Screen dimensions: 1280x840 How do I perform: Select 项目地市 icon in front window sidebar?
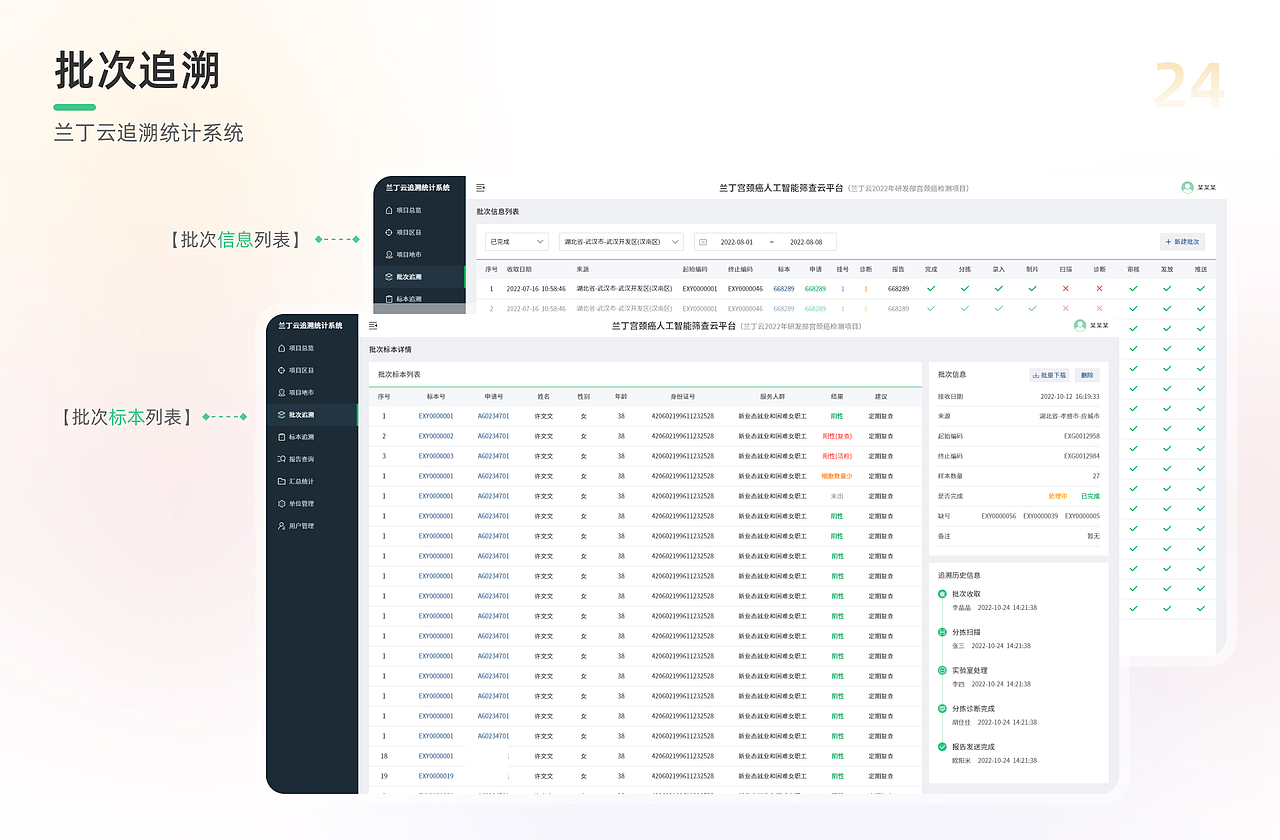click(x=281, y=393)
